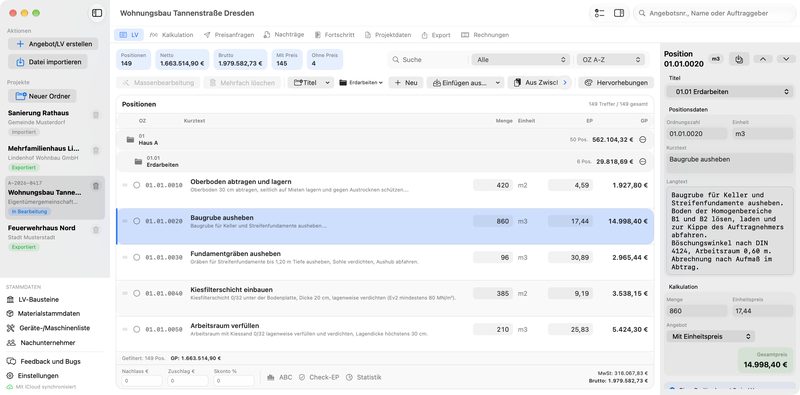This screenshot has width=800, height=395.
Task: Click trash icon next to Mehrfamilienhaus project
Action: pos(96,151)
